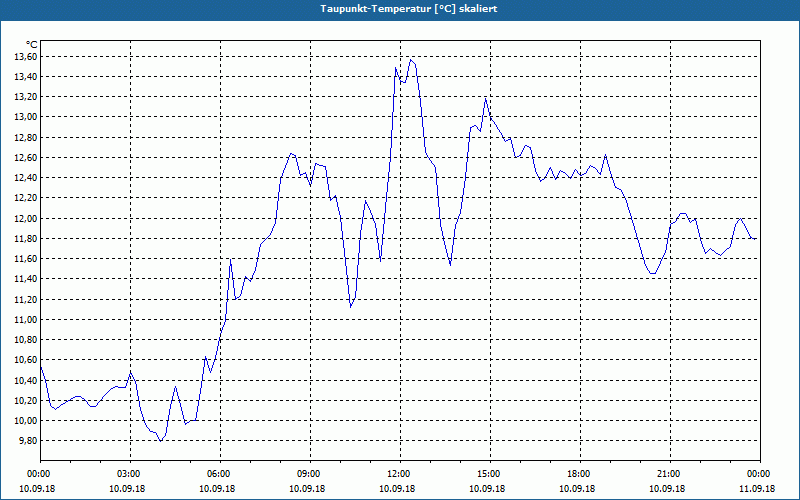800x500 pixels.
Task: Click the 12:00 time axis label
Action: click(x=400, y=474)
